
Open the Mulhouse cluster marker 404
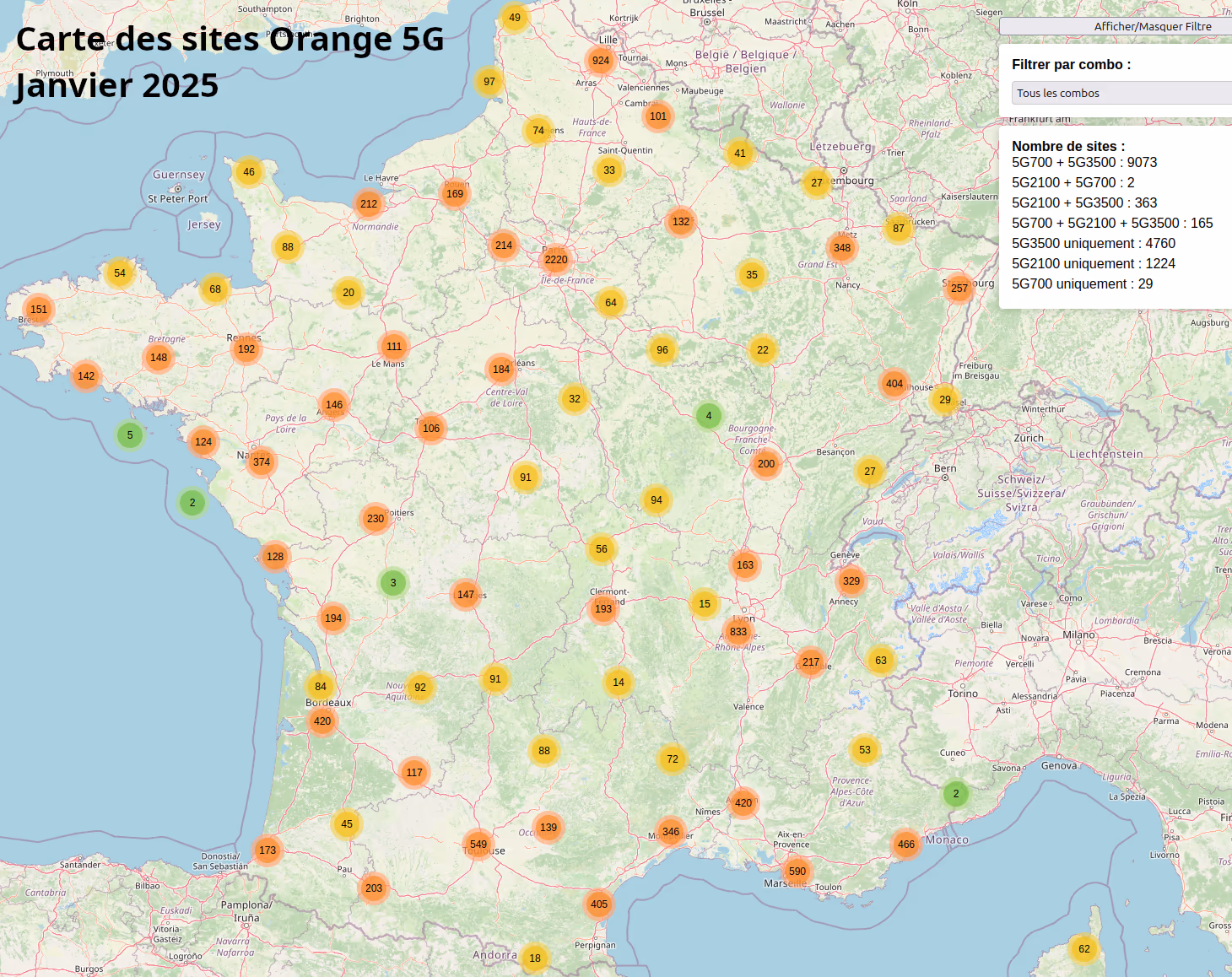coord(894,384)
